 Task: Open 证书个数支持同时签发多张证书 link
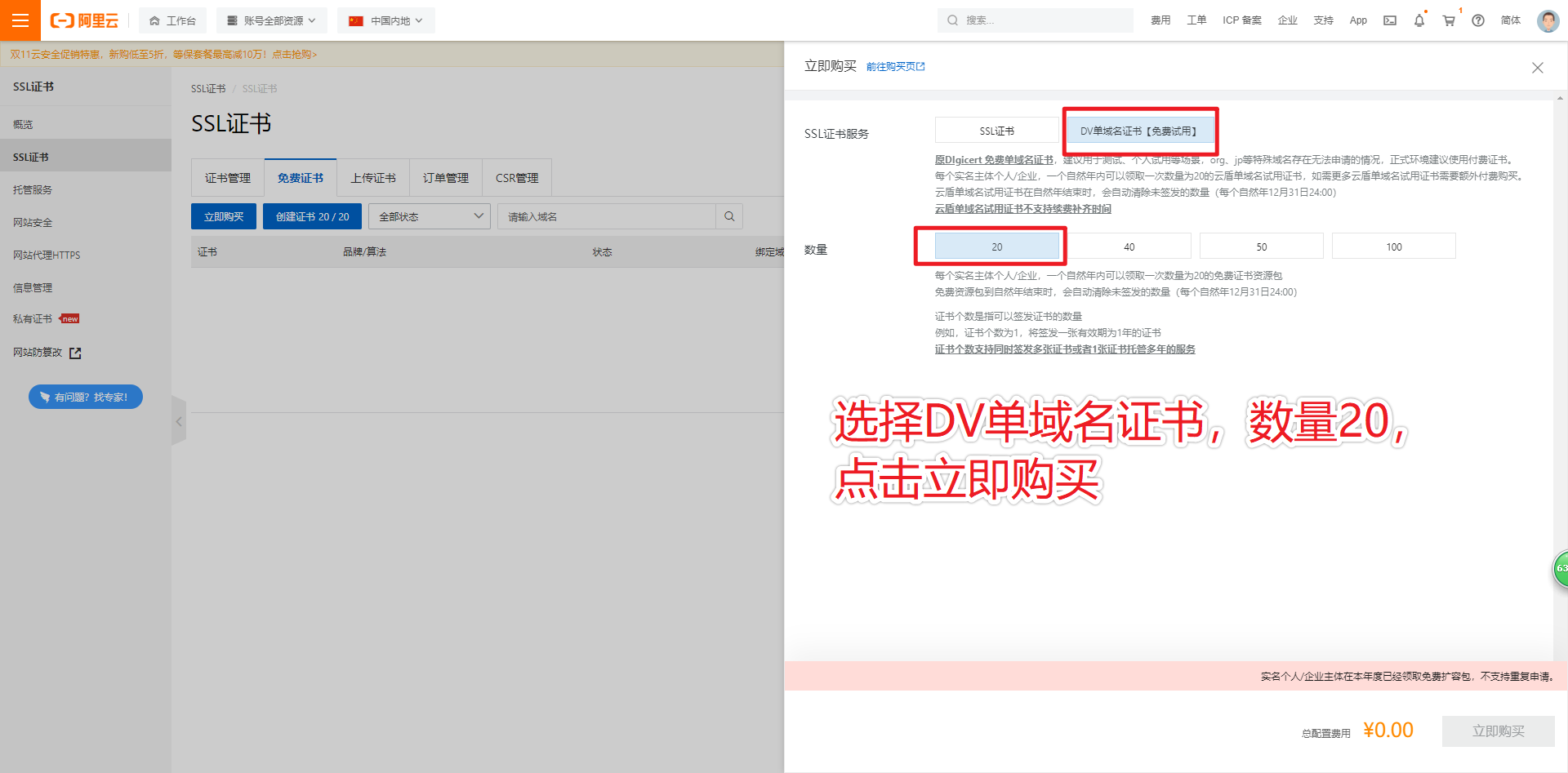point(1065,349)
